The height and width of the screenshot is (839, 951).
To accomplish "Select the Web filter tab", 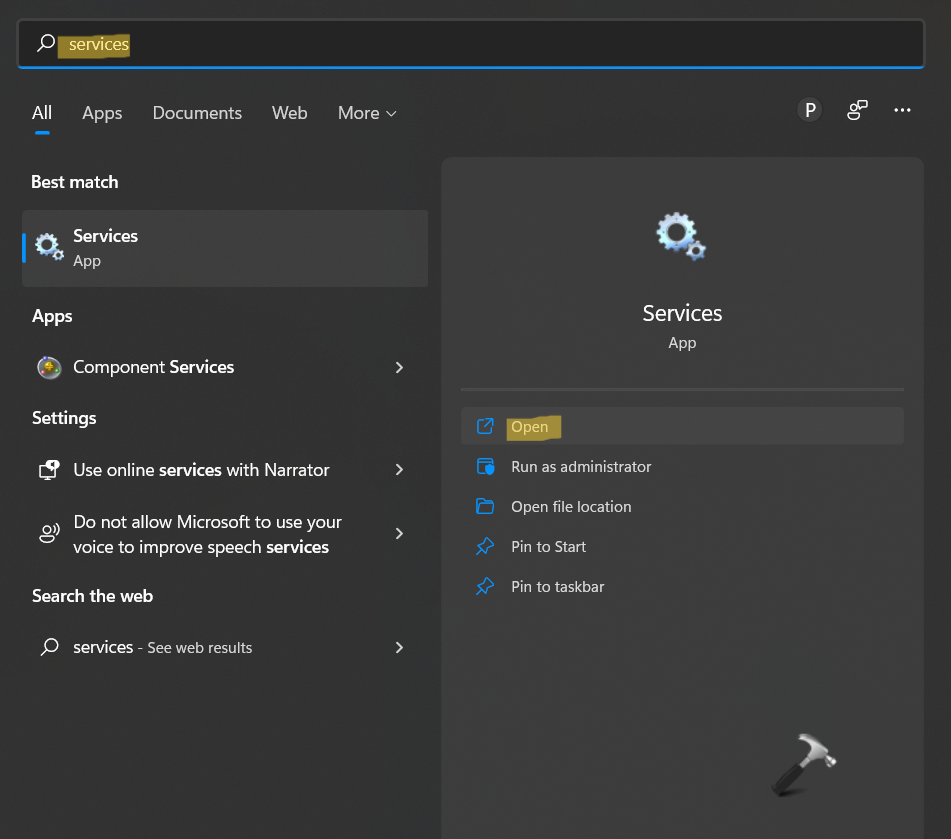I will click(289, 113).
